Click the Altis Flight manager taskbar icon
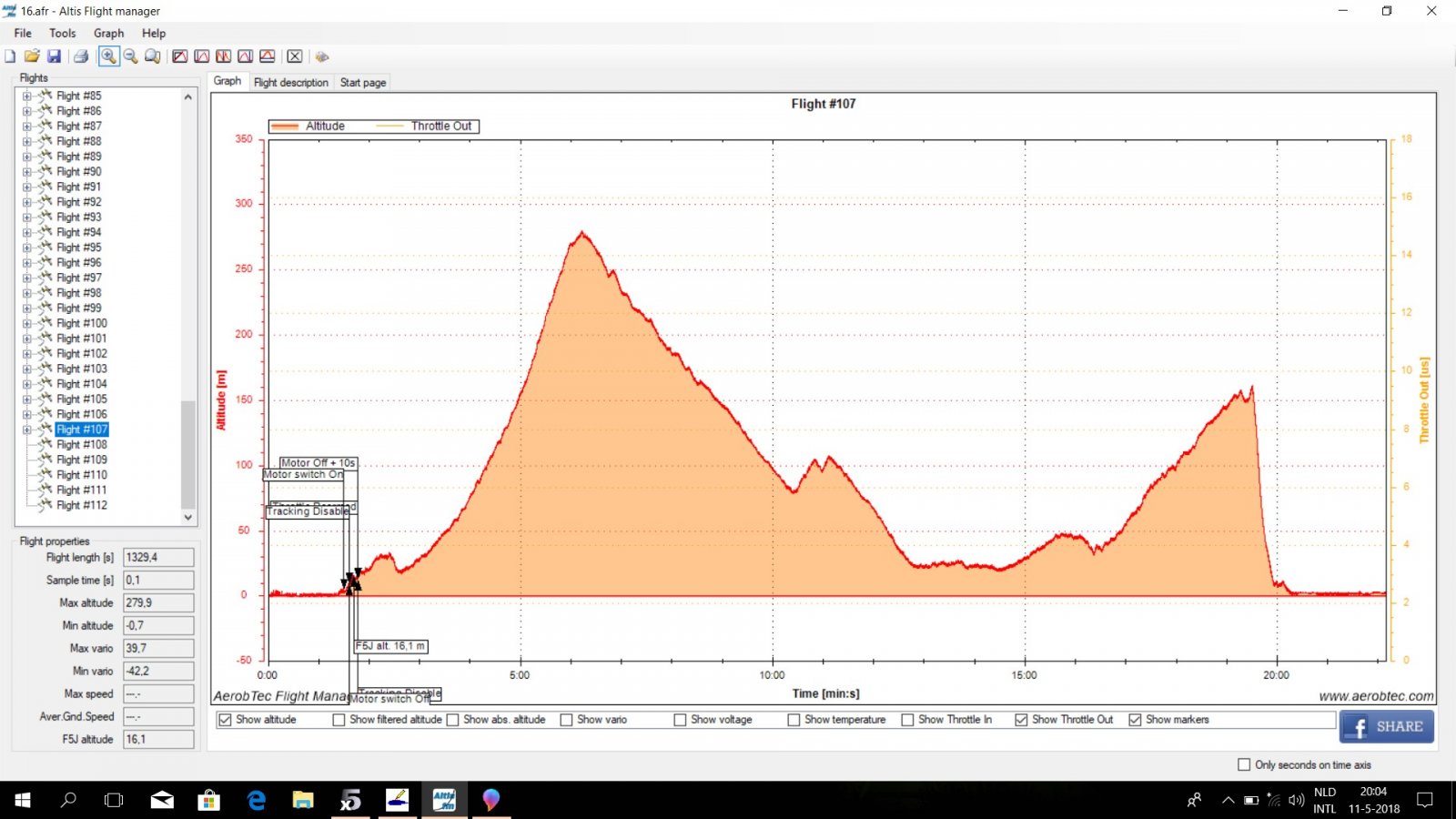Image resolution: width=1456 pixels, height=819 pixels. pos(444,800)
